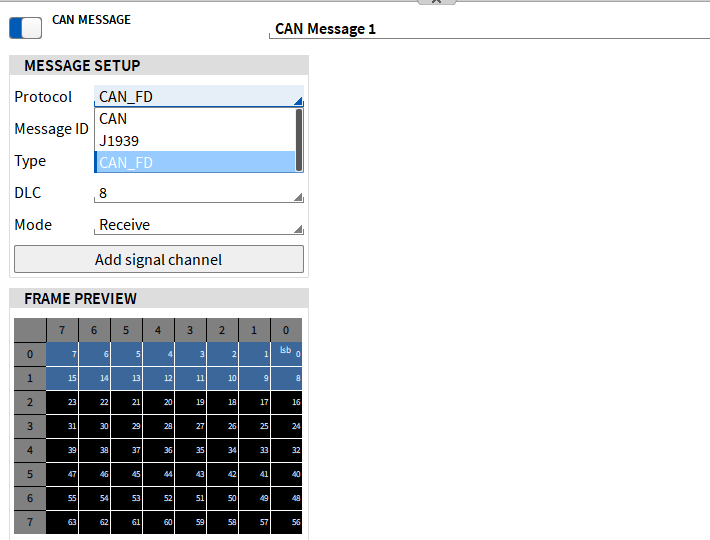Viewport: 710px width, 540px height.
Task: Click bit 63 cell in frame preview
Action: click(x=62, y=522)
